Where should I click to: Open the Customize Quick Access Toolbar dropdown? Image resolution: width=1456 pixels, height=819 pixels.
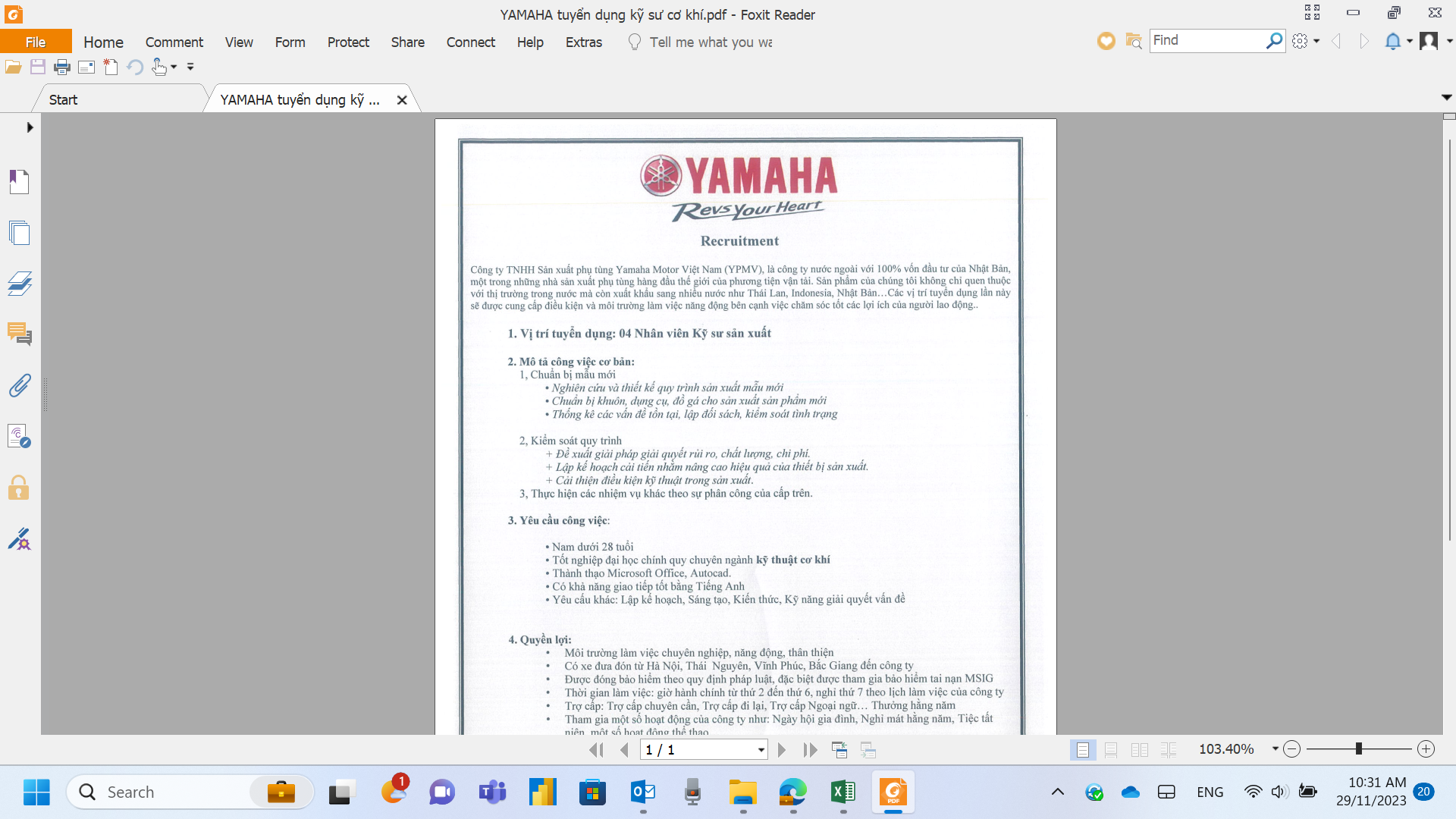pyautogui.click(x=190, y=67)
